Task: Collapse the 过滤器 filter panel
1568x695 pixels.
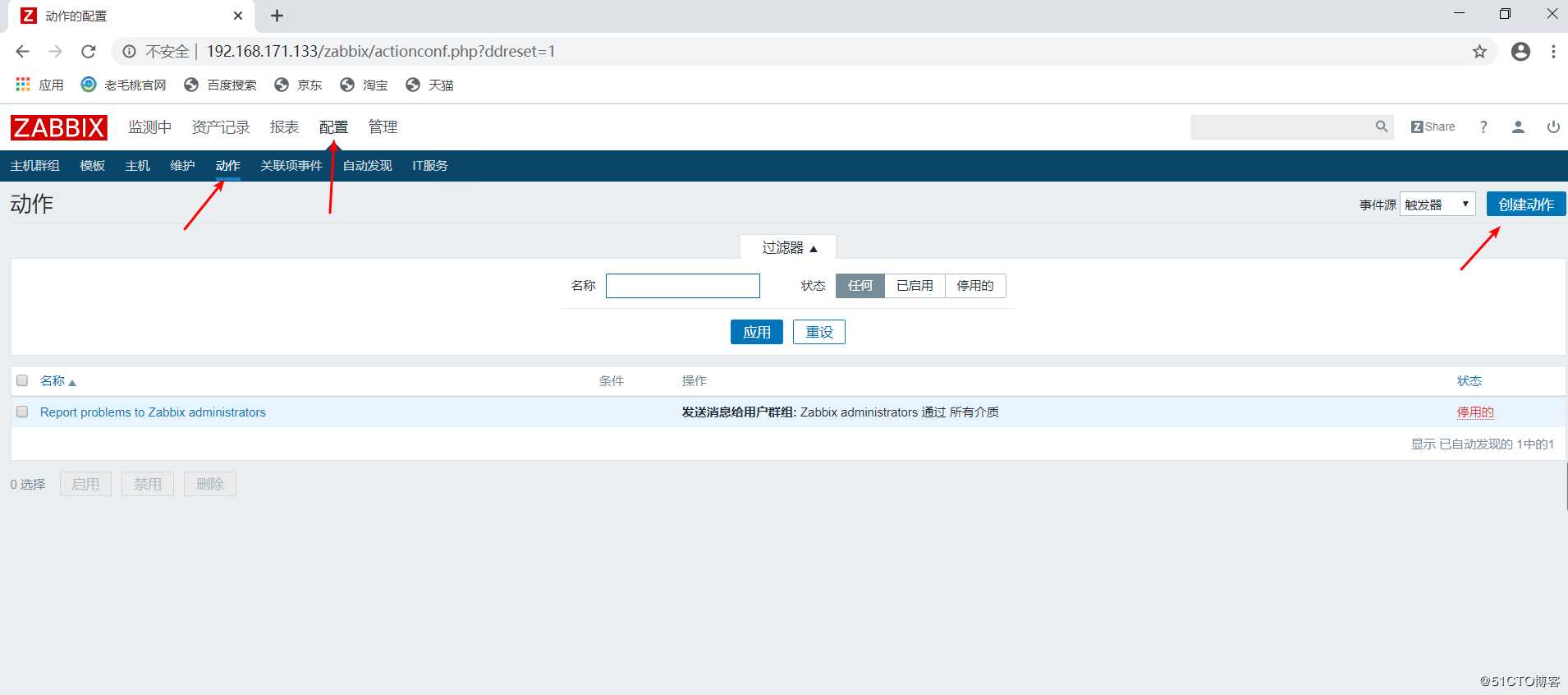Action: pyautogui.click(x=788, y=247)
